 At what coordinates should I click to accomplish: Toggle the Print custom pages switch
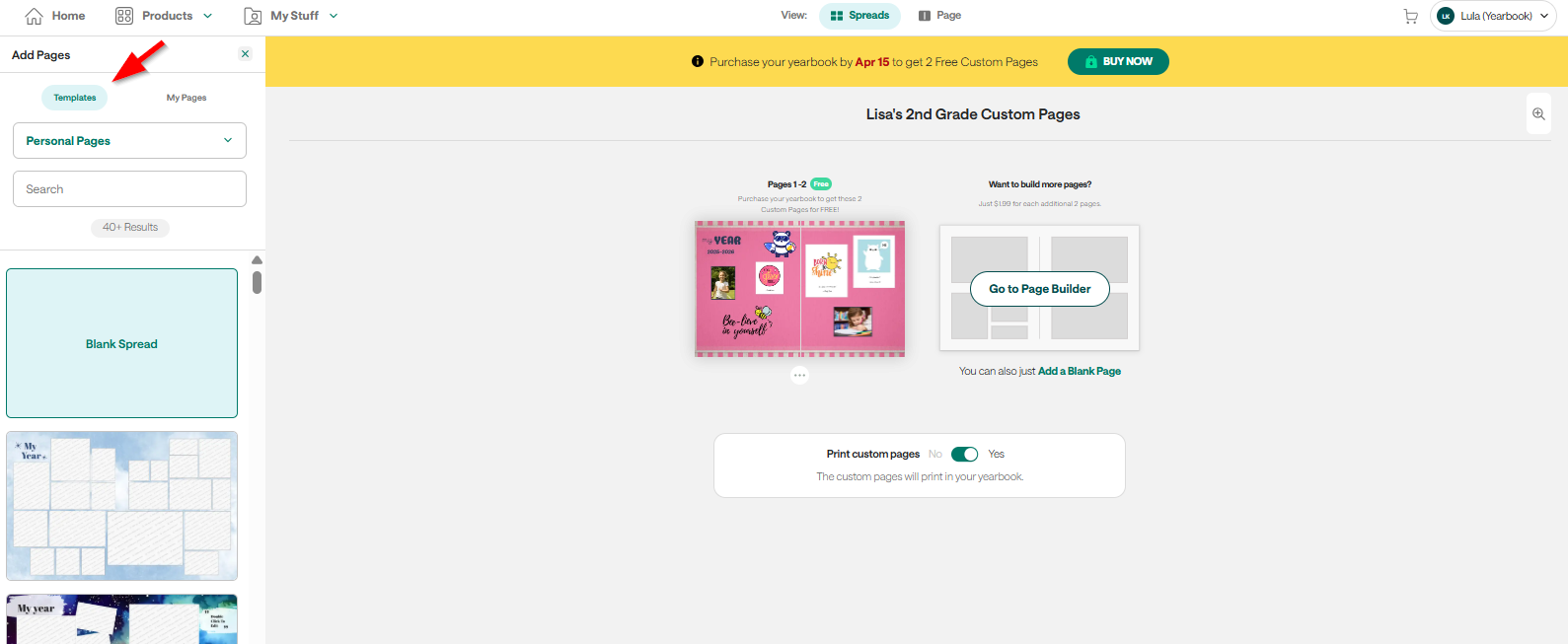[x=964, y=454]
